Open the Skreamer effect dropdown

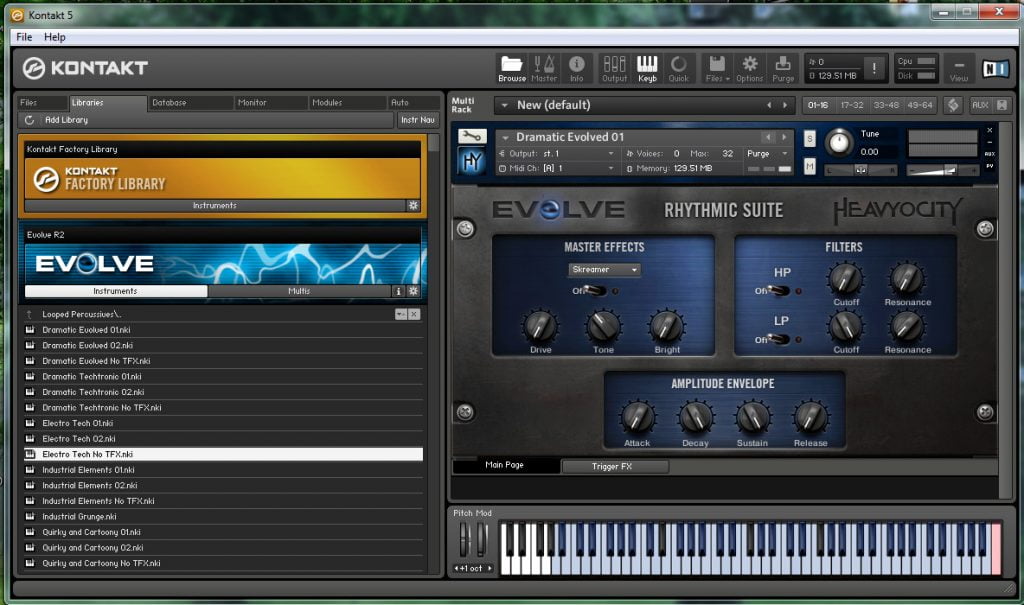point(604,269)
